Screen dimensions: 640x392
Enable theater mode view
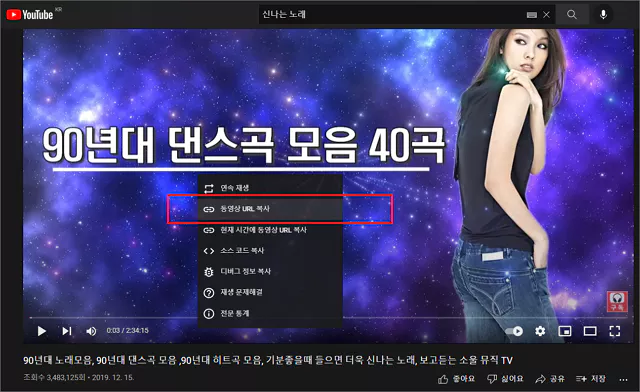click(590, 331)
